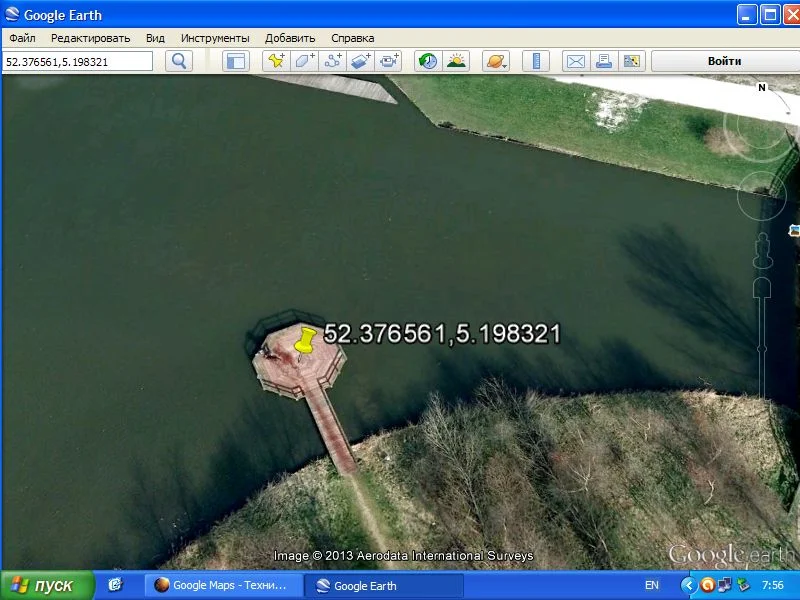This screenshot has height=600, width=800.
Task: Expand hidden tray icons arrow
Action: (x=689, y=585)
